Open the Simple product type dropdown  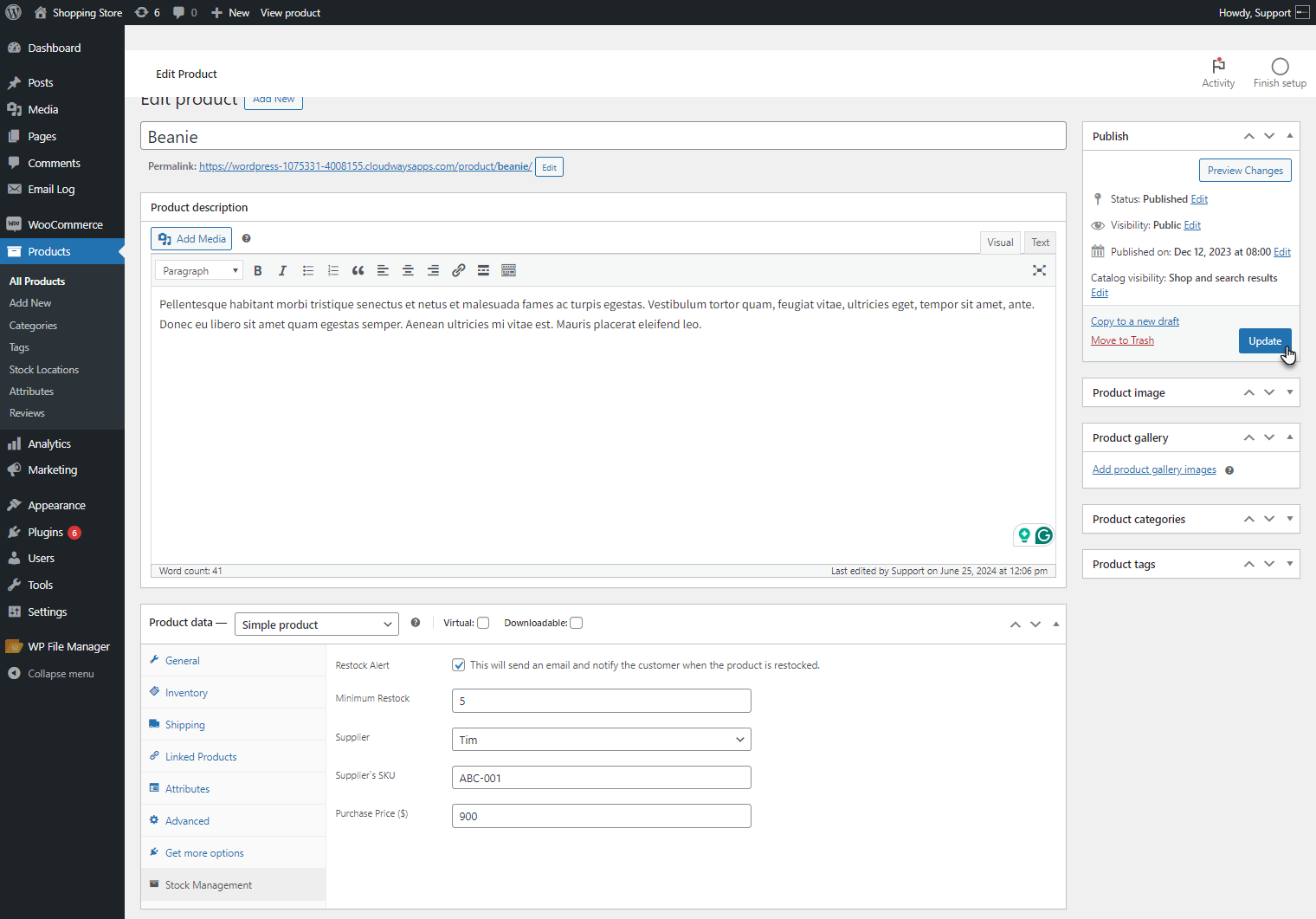[x=316, y=625]
